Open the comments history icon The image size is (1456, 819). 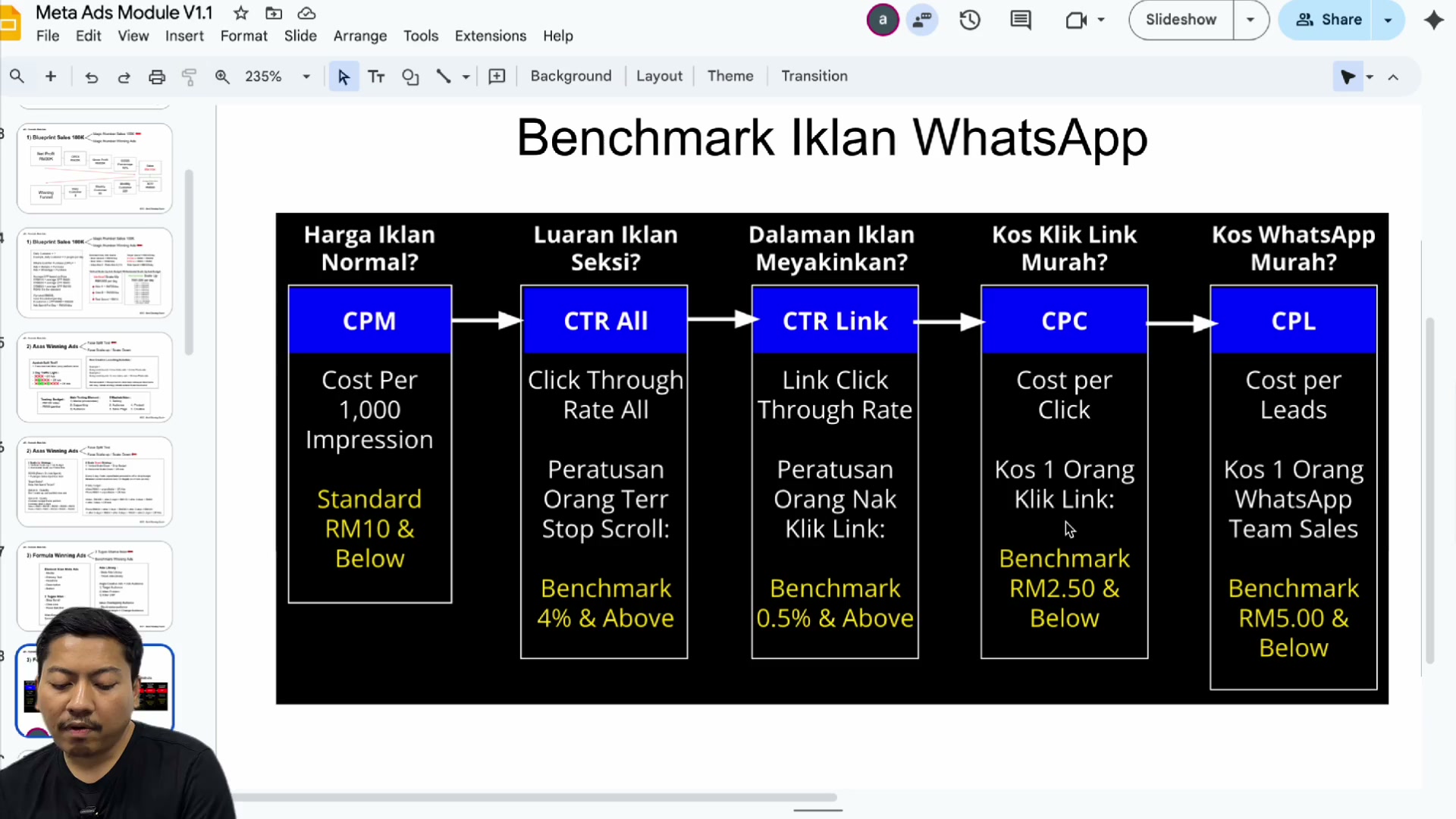(1021, 20)
